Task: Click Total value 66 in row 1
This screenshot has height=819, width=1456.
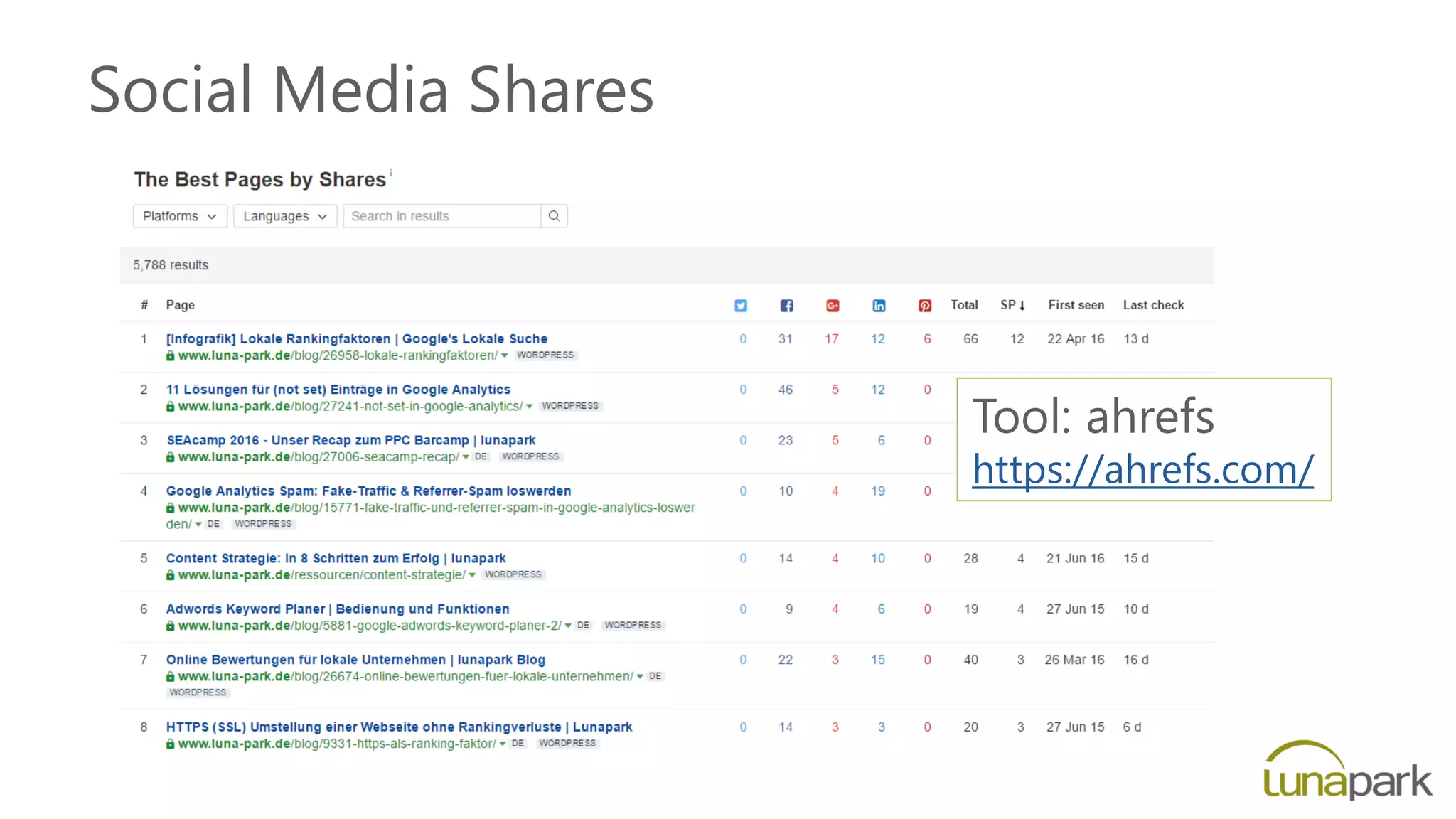Action: coord(970,339)
